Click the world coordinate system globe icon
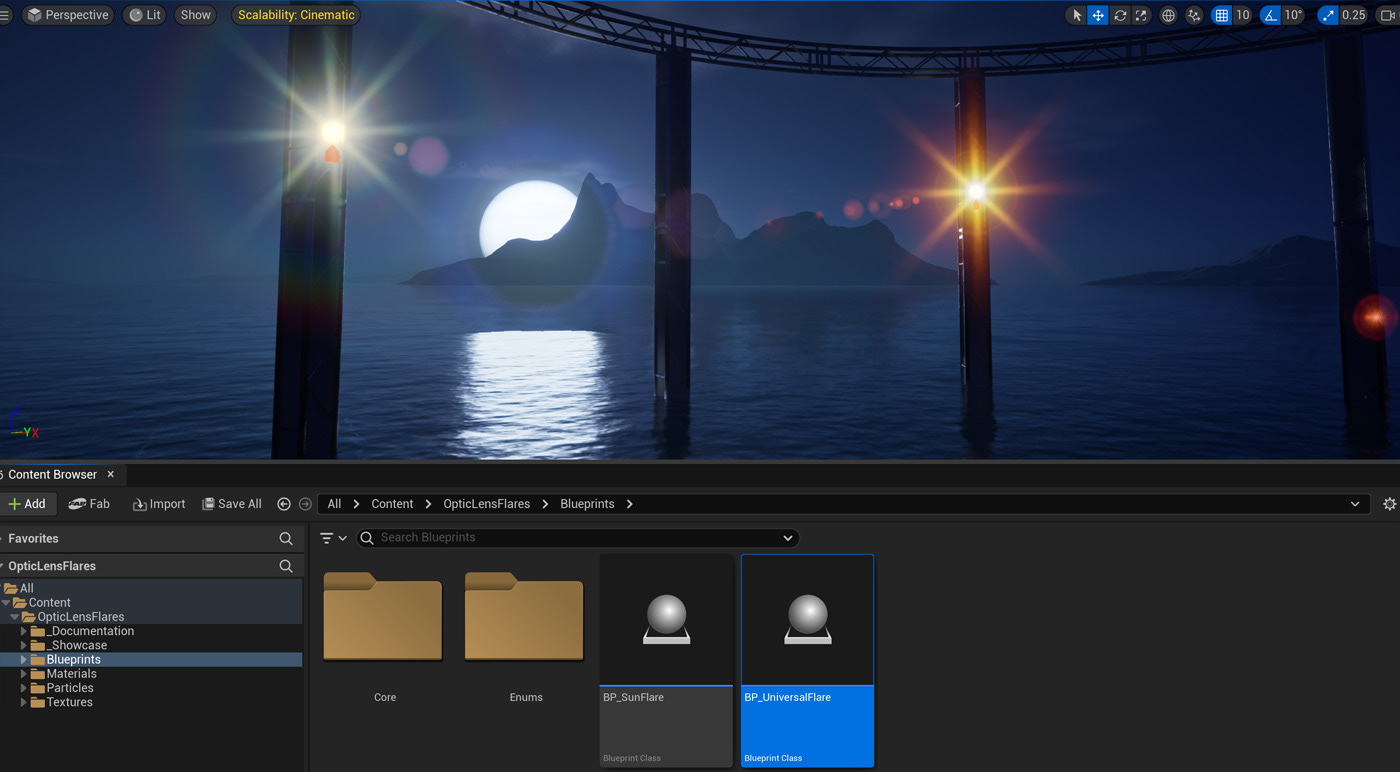This screenshot has height=772, width=1400. [1168, 15]
